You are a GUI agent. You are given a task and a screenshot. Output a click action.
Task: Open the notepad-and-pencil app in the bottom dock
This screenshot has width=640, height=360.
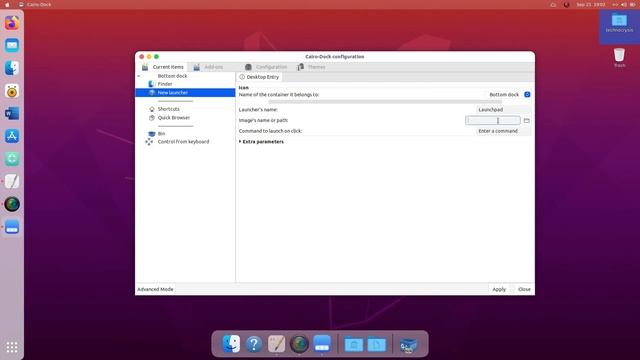click(x=276, y=344)
